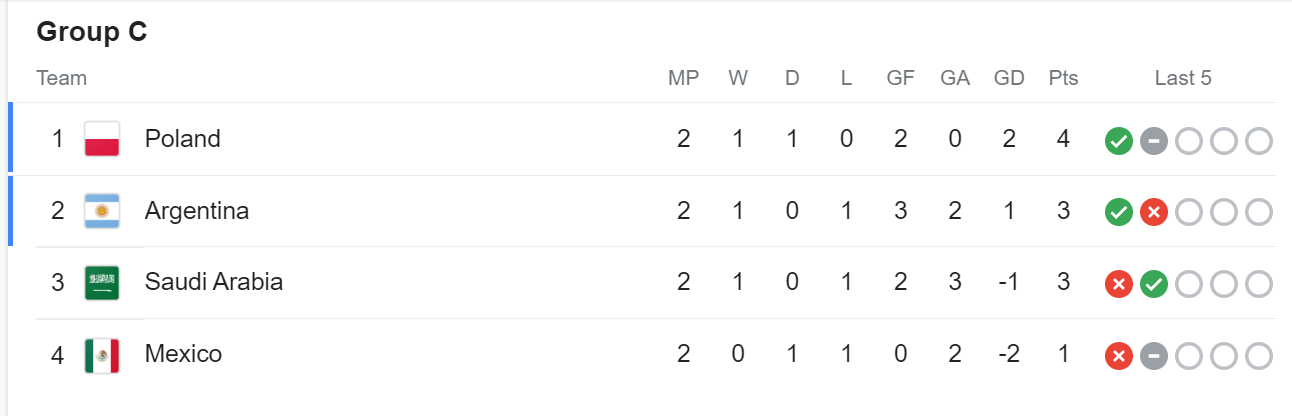Click the Saudi Arabia flag icon
Screen dimensions: 1292x416
[x=102, y=283]
